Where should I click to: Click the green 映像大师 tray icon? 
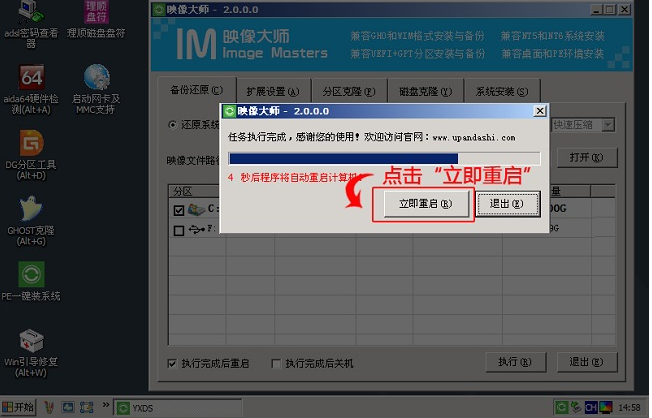[561, 408]
